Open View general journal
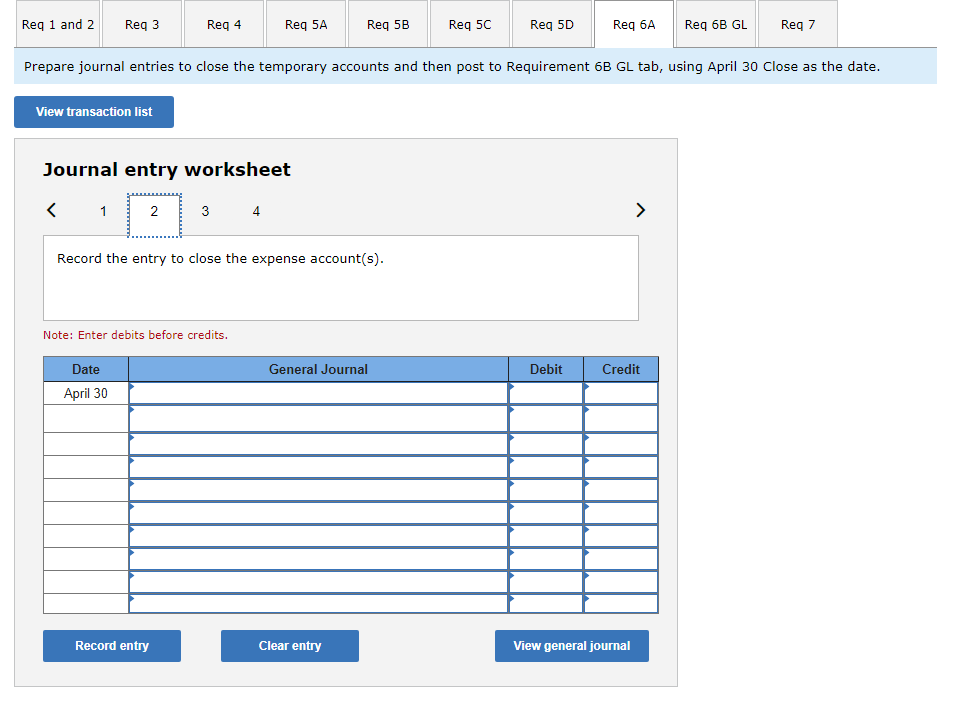This screenshot has height=709, width=968. pyautogui.click(x=572, y=646)
